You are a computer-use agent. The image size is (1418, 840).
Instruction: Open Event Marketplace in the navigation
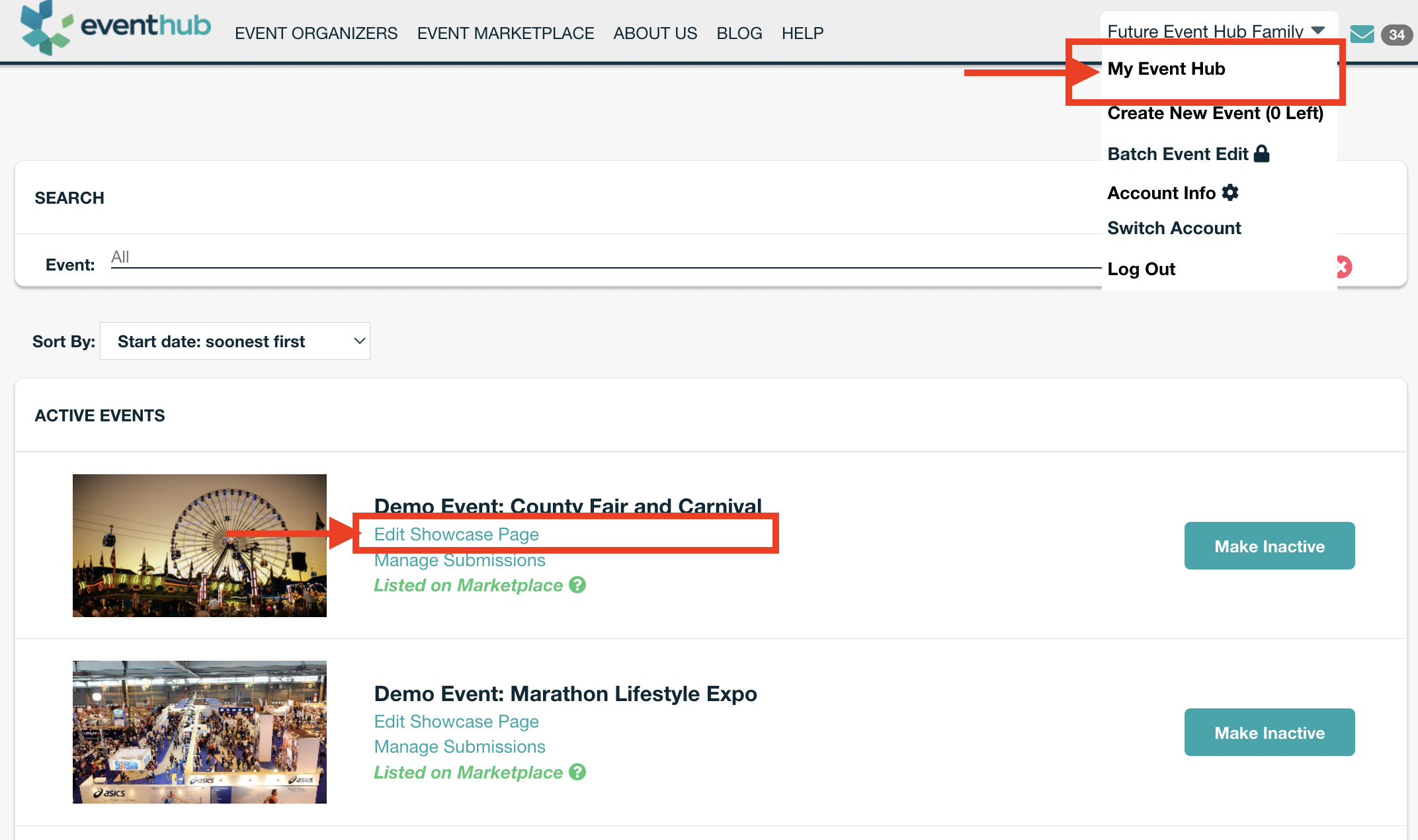(x=505, y=33)
